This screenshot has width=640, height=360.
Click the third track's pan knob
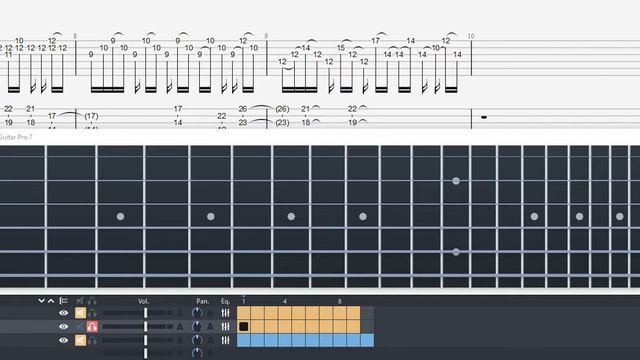pyautogui.click(x=197, y=340)
